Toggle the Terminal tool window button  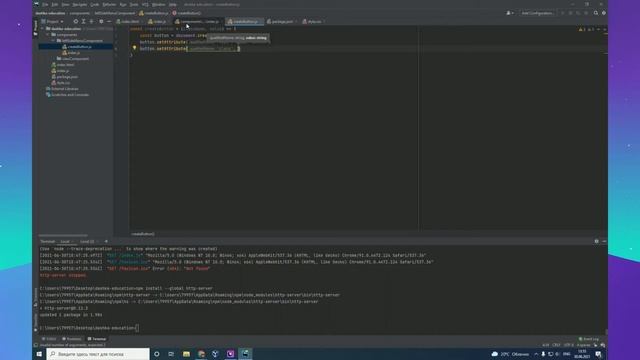pos(97,339)
